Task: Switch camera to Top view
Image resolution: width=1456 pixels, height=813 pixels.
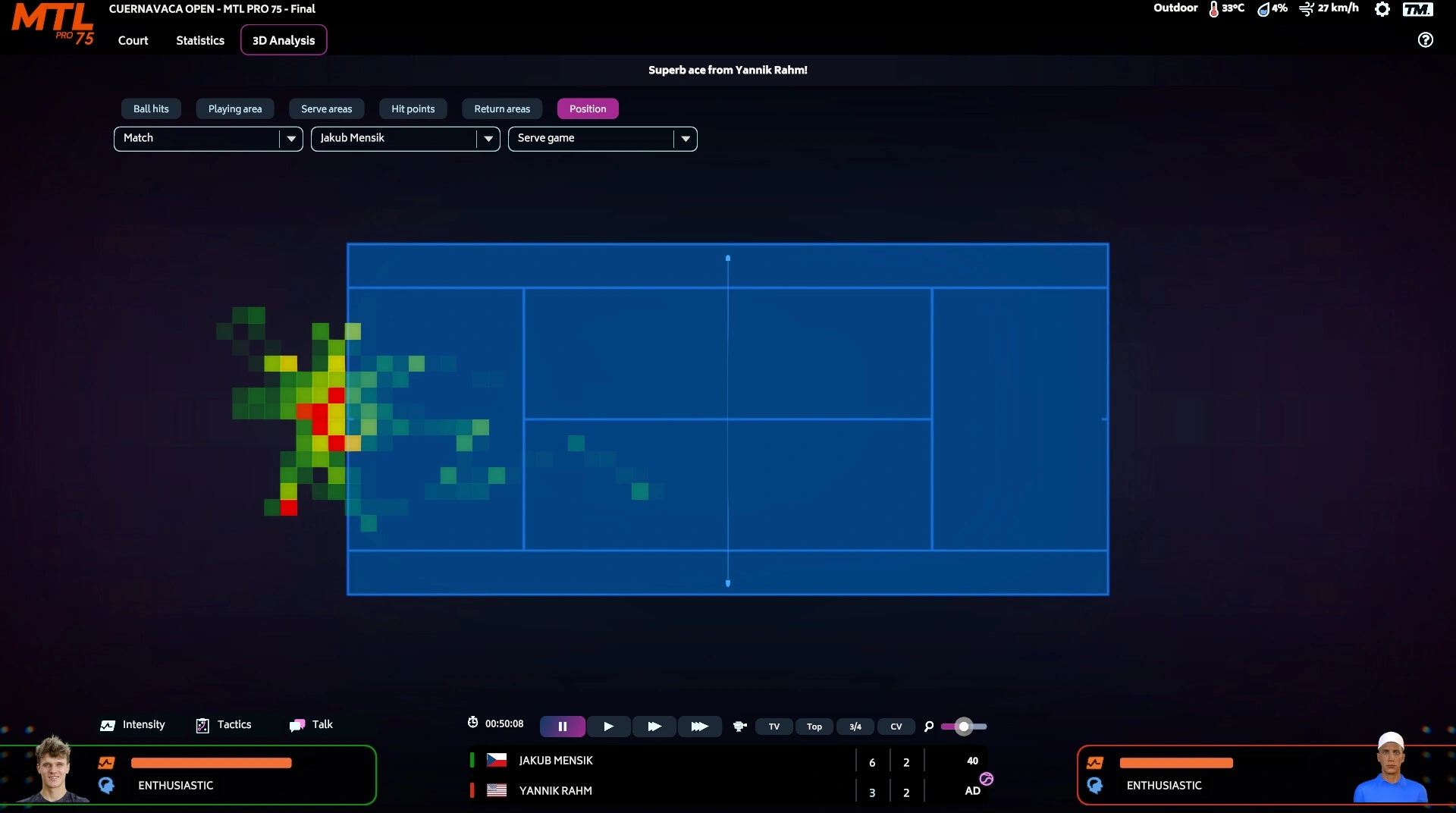Action: click(x=814, y=727)
